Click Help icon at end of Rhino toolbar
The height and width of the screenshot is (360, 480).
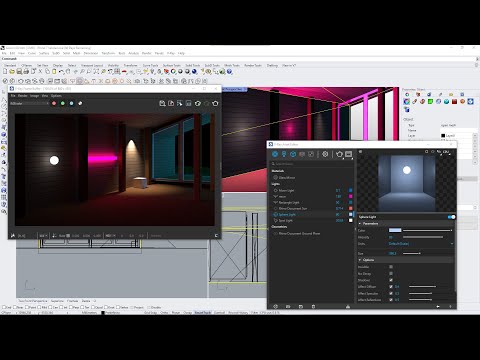(x=229, y=71)
